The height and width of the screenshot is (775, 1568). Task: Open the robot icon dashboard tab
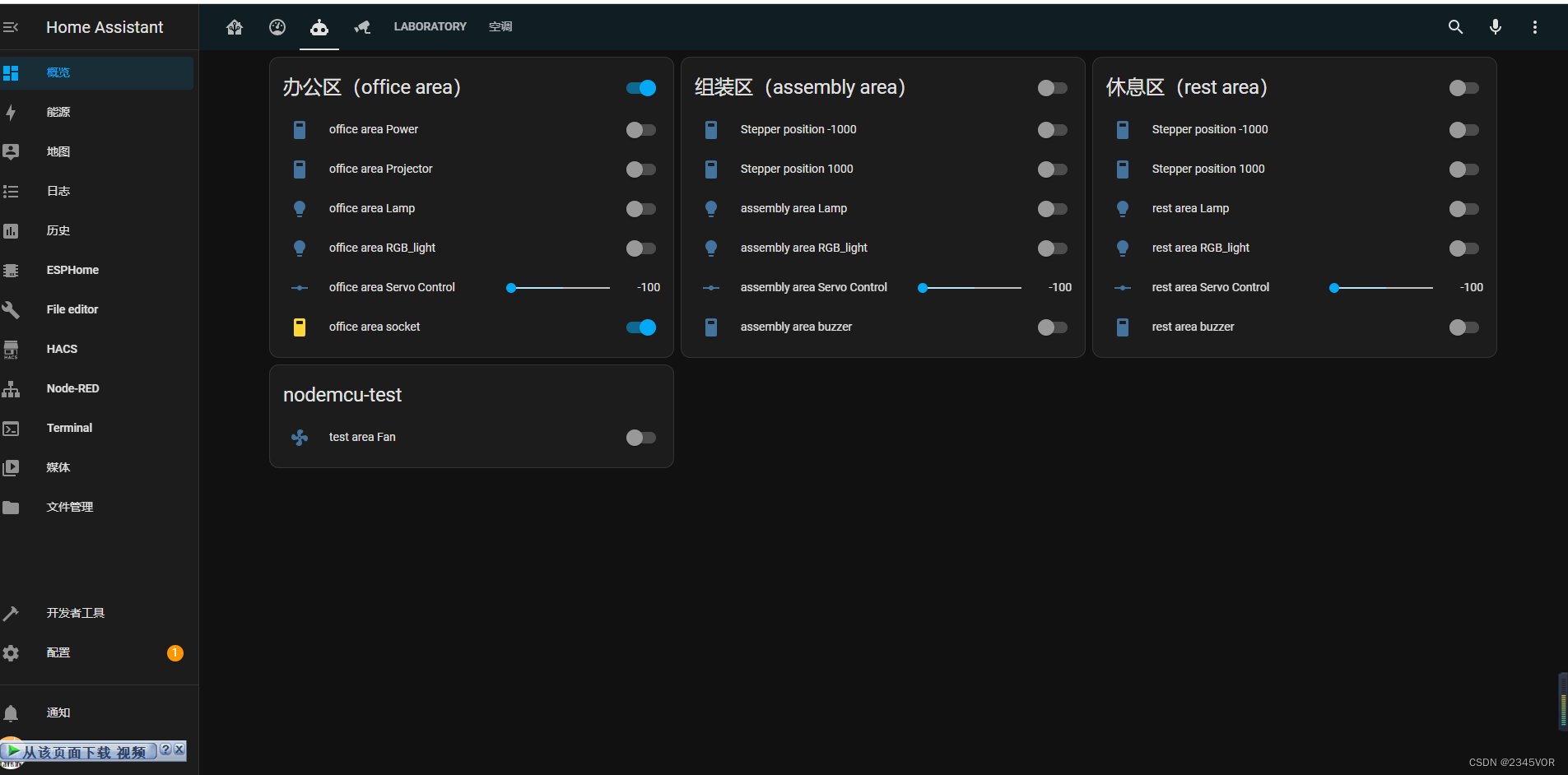pos(319,27)
